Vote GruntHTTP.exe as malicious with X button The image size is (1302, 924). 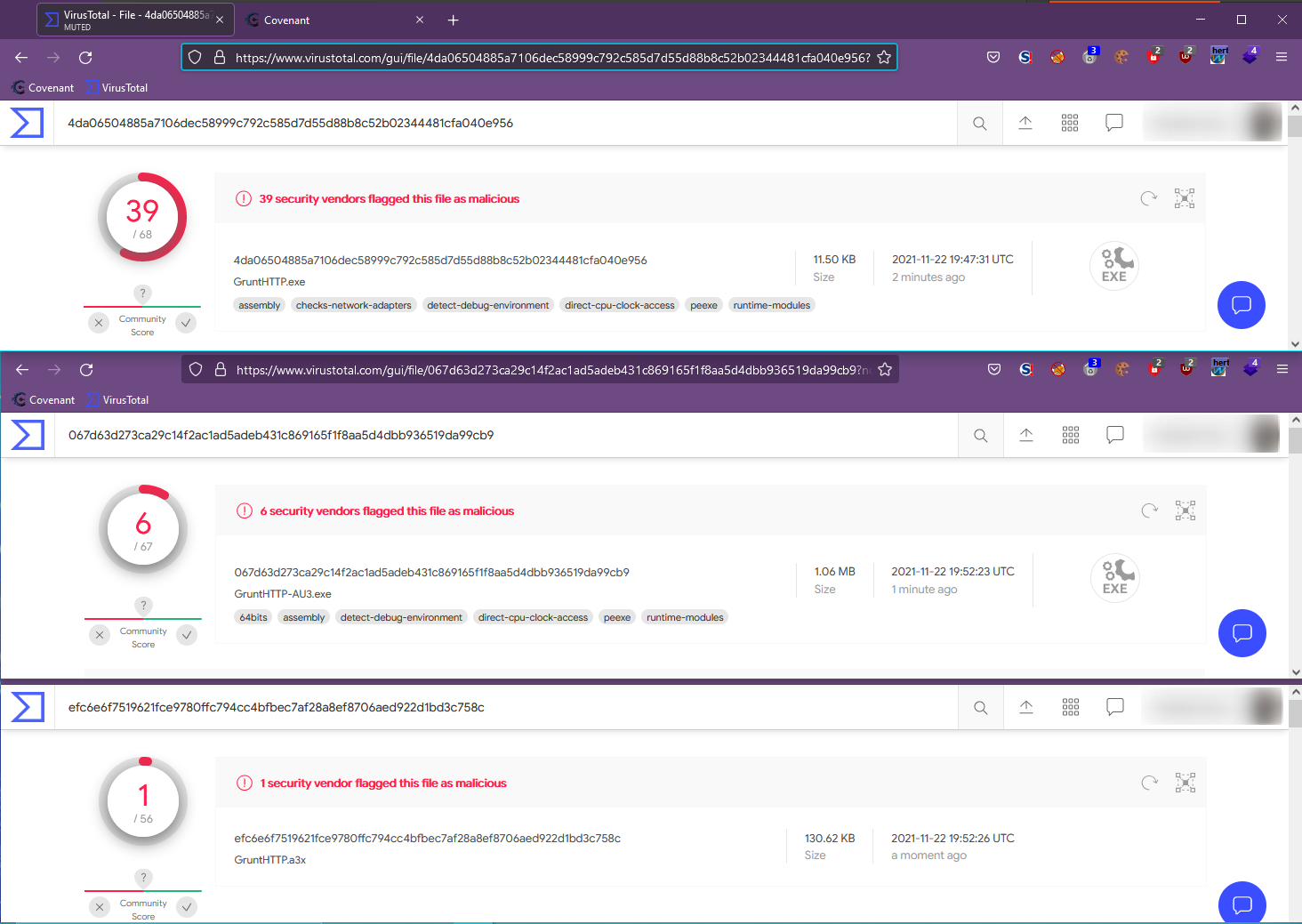pyautogui.click(x=99, y=323)
